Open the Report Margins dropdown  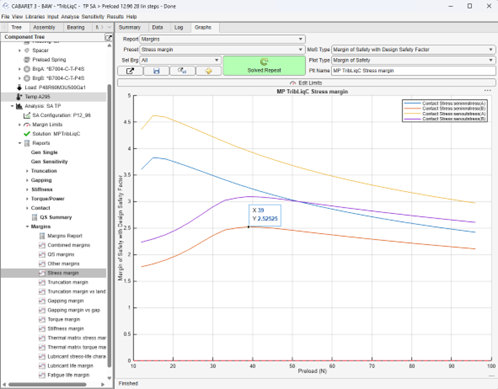coord(222,39)
